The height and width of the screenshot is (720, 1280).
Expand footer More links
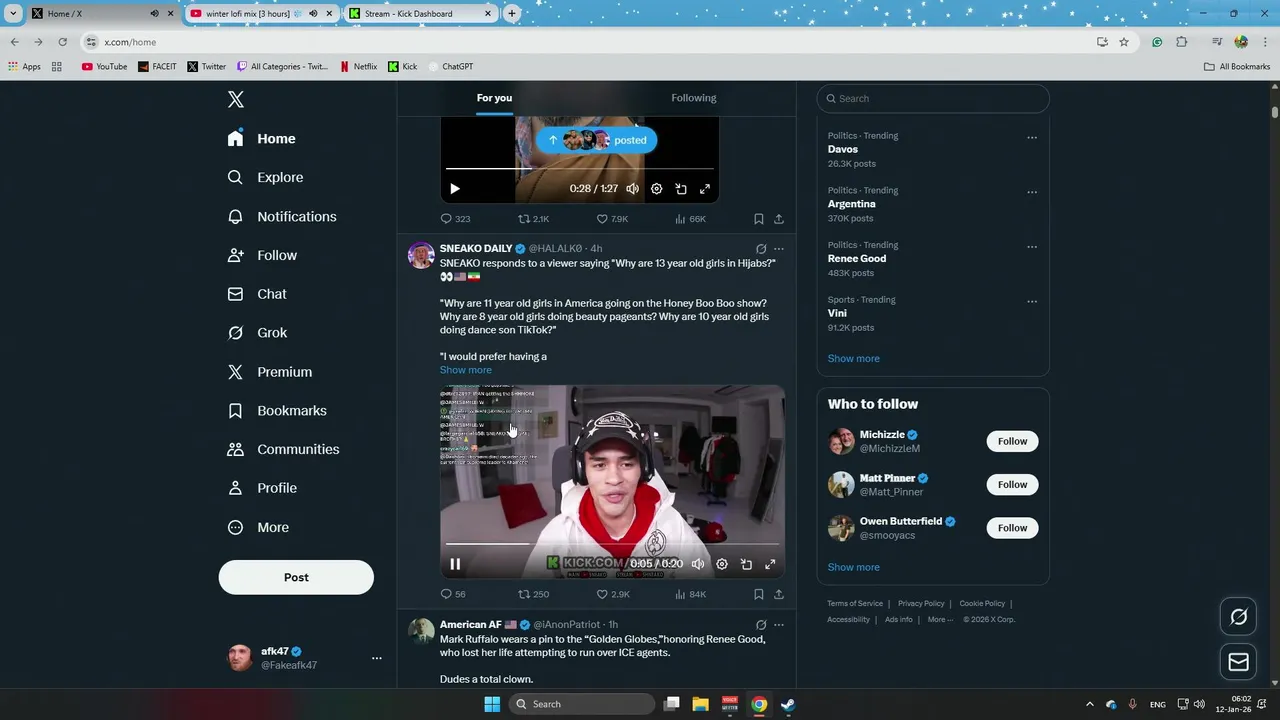coord(939,619)
